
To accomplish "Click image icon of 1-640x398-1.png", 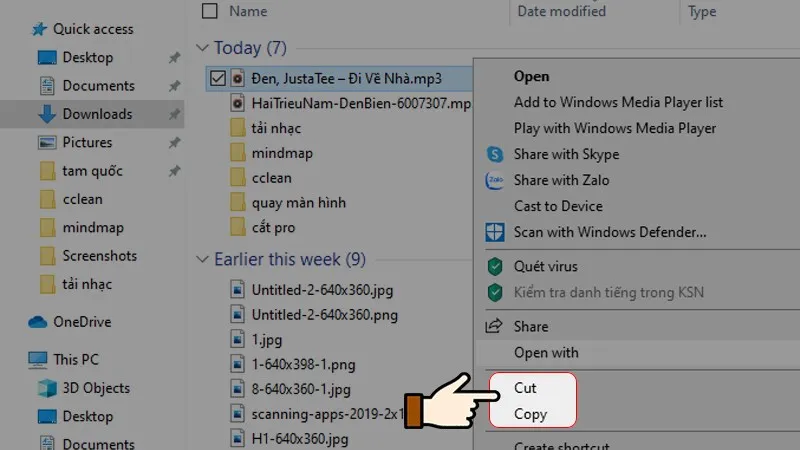I will click(x=237, y=364).
